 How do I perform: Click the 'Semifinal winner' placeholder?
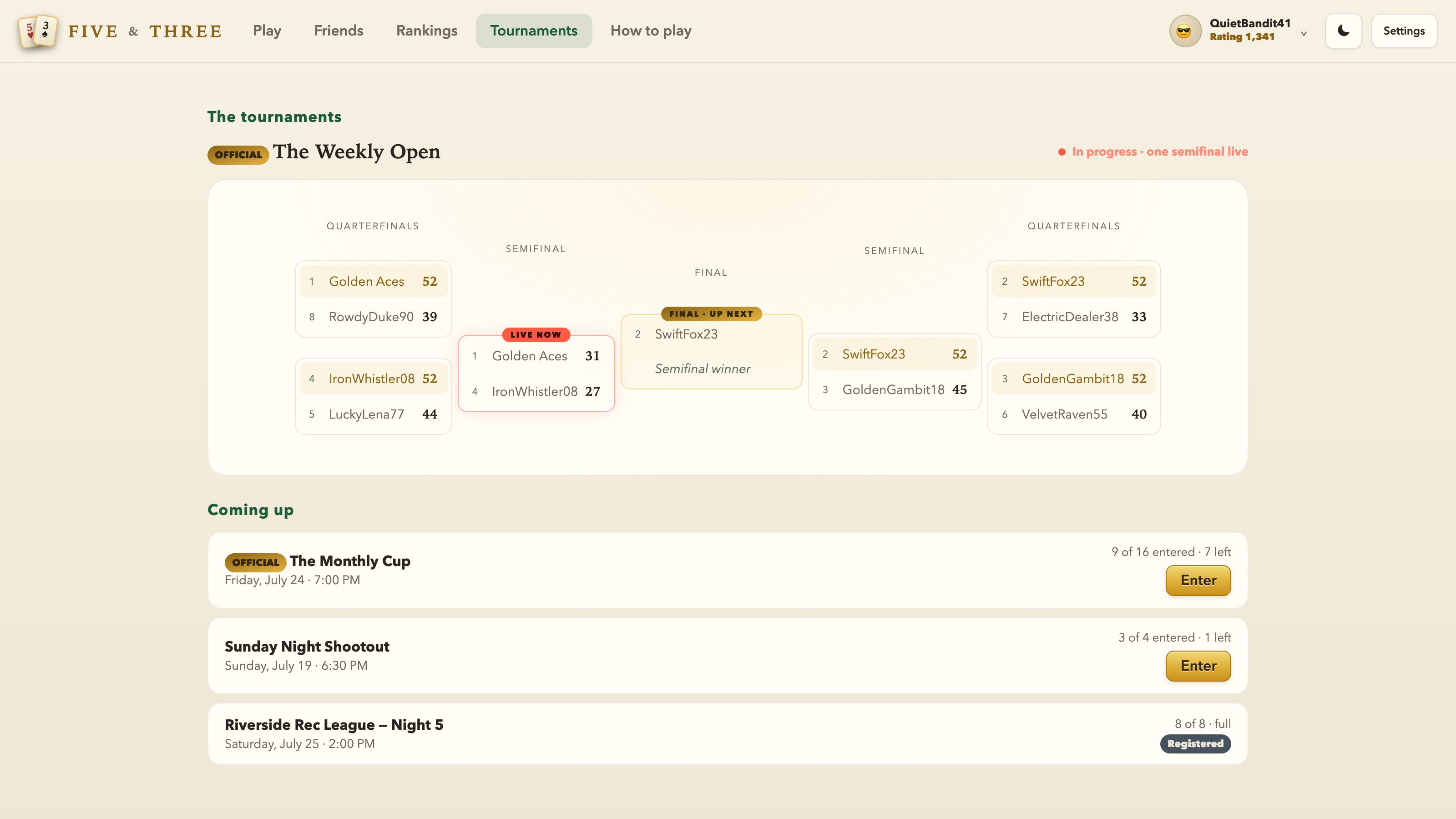tap(703, 369)
